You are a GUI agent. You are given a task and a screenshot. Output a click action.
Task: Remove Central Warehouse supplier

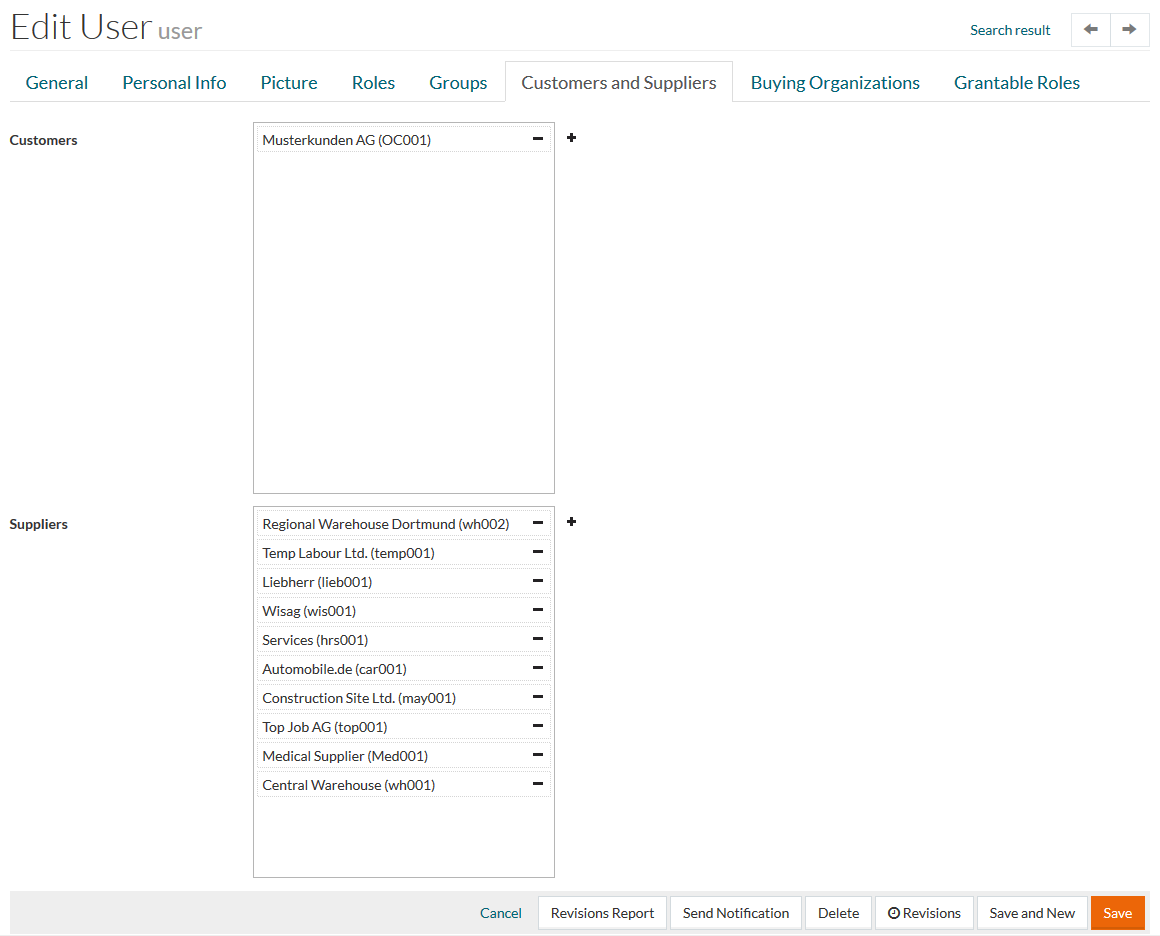pyautogui.click(x=537, y=784)
